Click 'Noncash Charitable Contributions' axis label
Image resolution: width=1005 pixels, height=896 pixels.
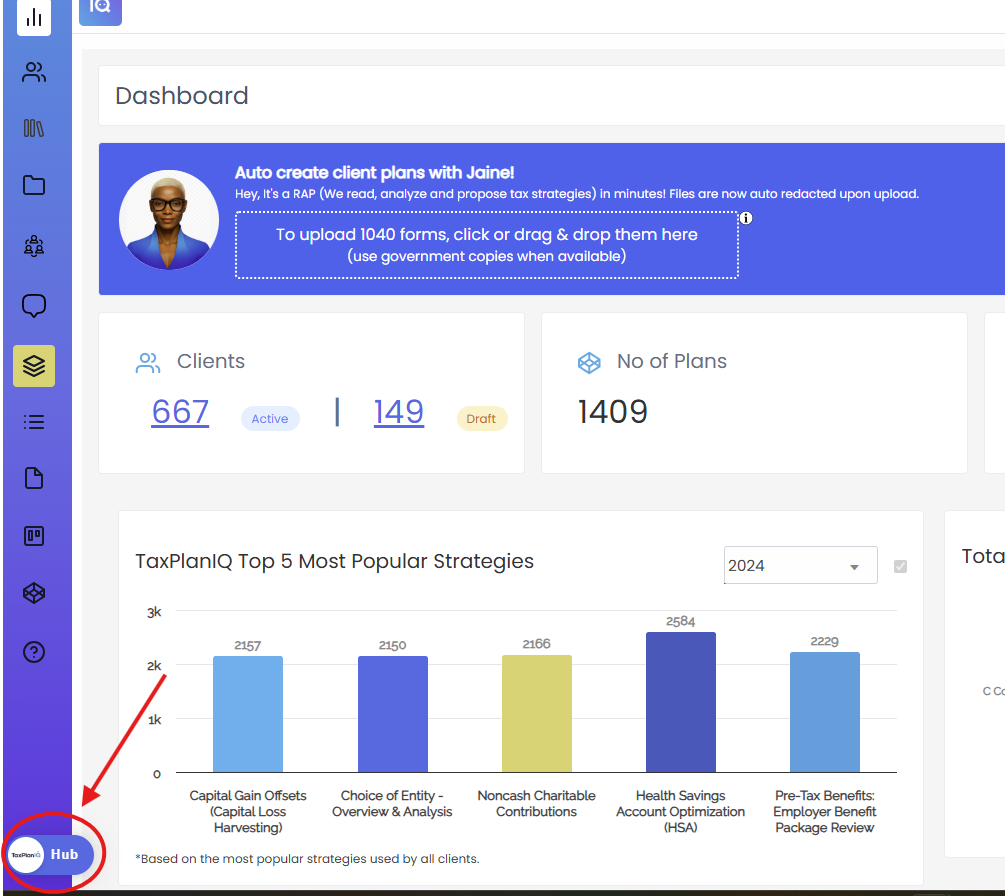[x=536, y=804]
